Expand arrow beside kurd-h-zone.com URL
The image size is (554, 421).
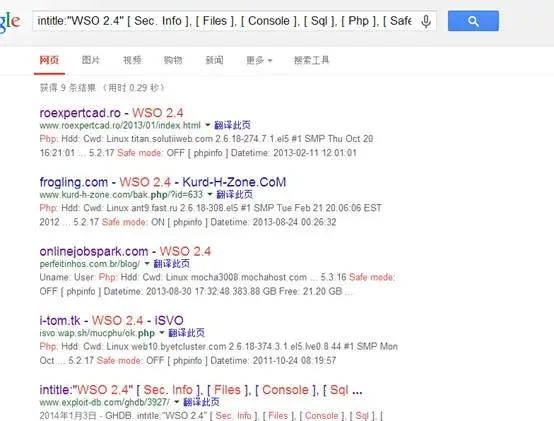click(210, 194)
